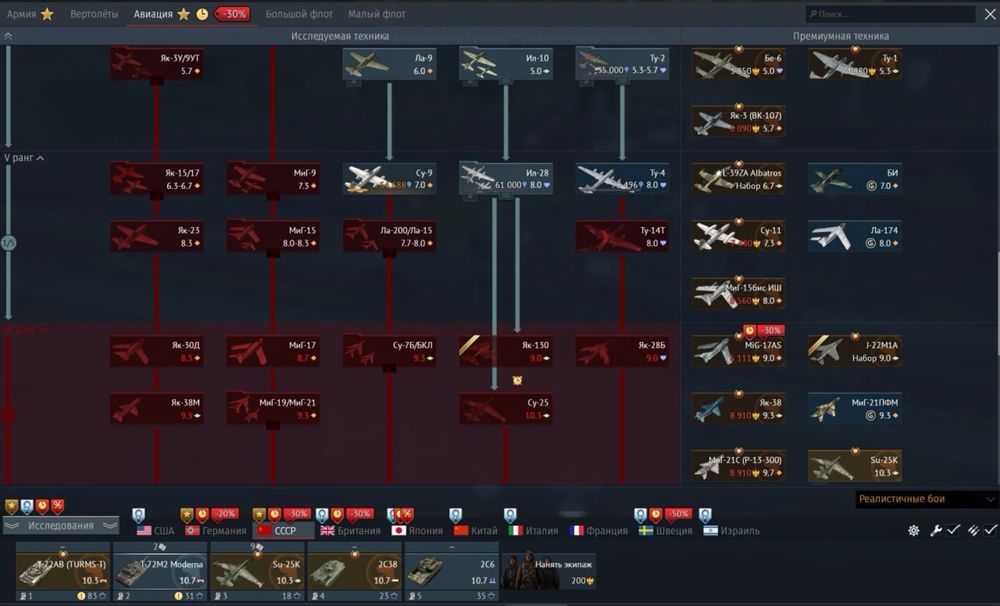Select the Ту-14Т aircraft card

pyautogui.click(x=622, y=236)
